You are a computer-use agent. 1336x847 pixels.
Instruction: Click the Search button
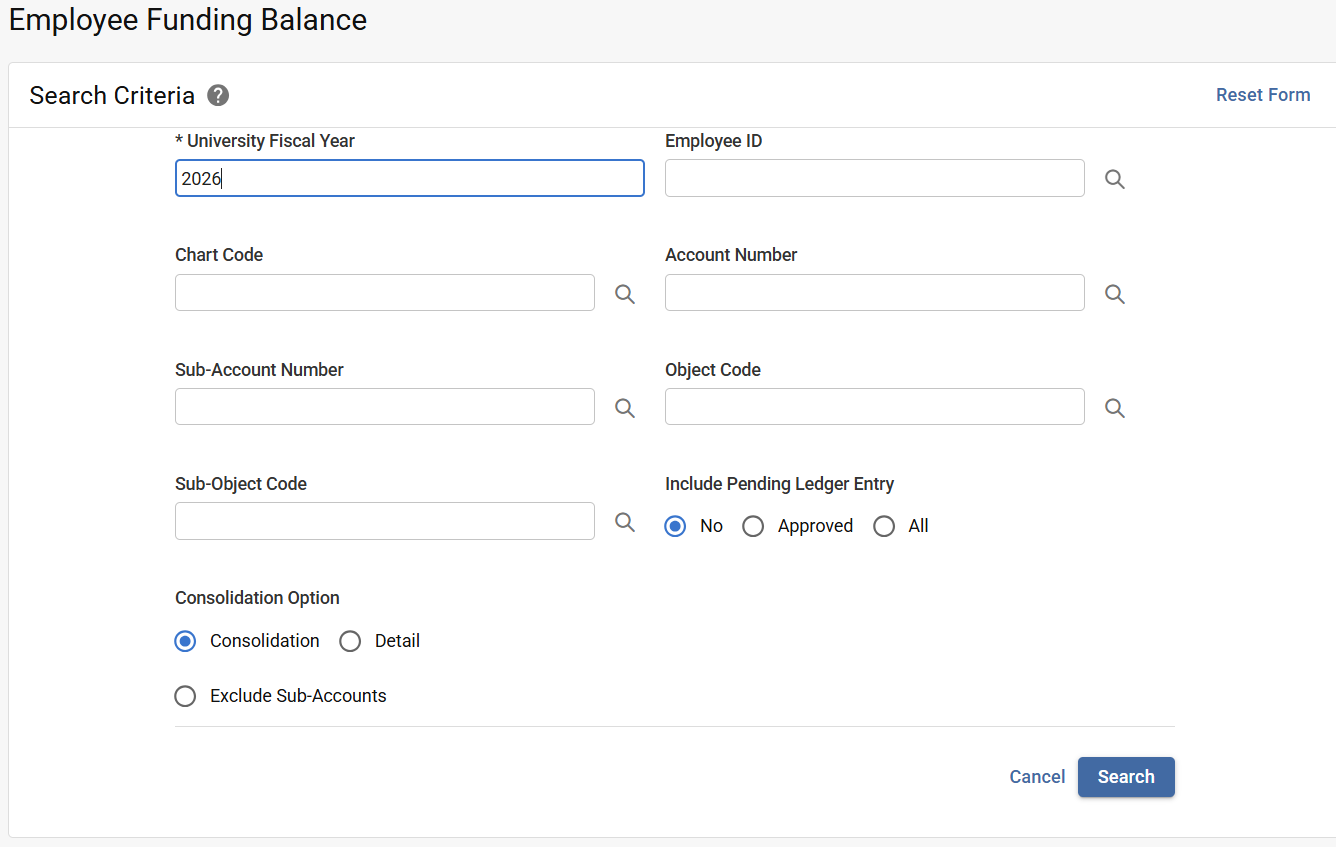pyautogui.click(x=1126, y=777)
